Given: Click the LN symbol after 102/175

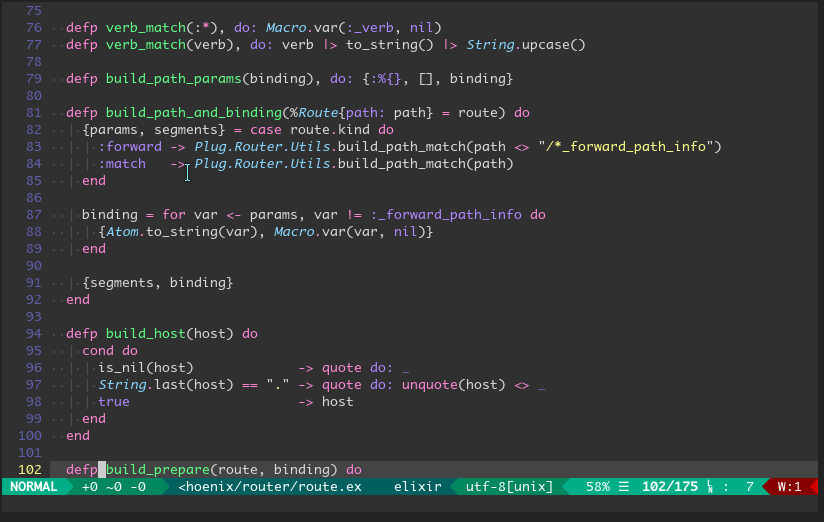Looking at the screenshot, I should click(x=710, y=487).
